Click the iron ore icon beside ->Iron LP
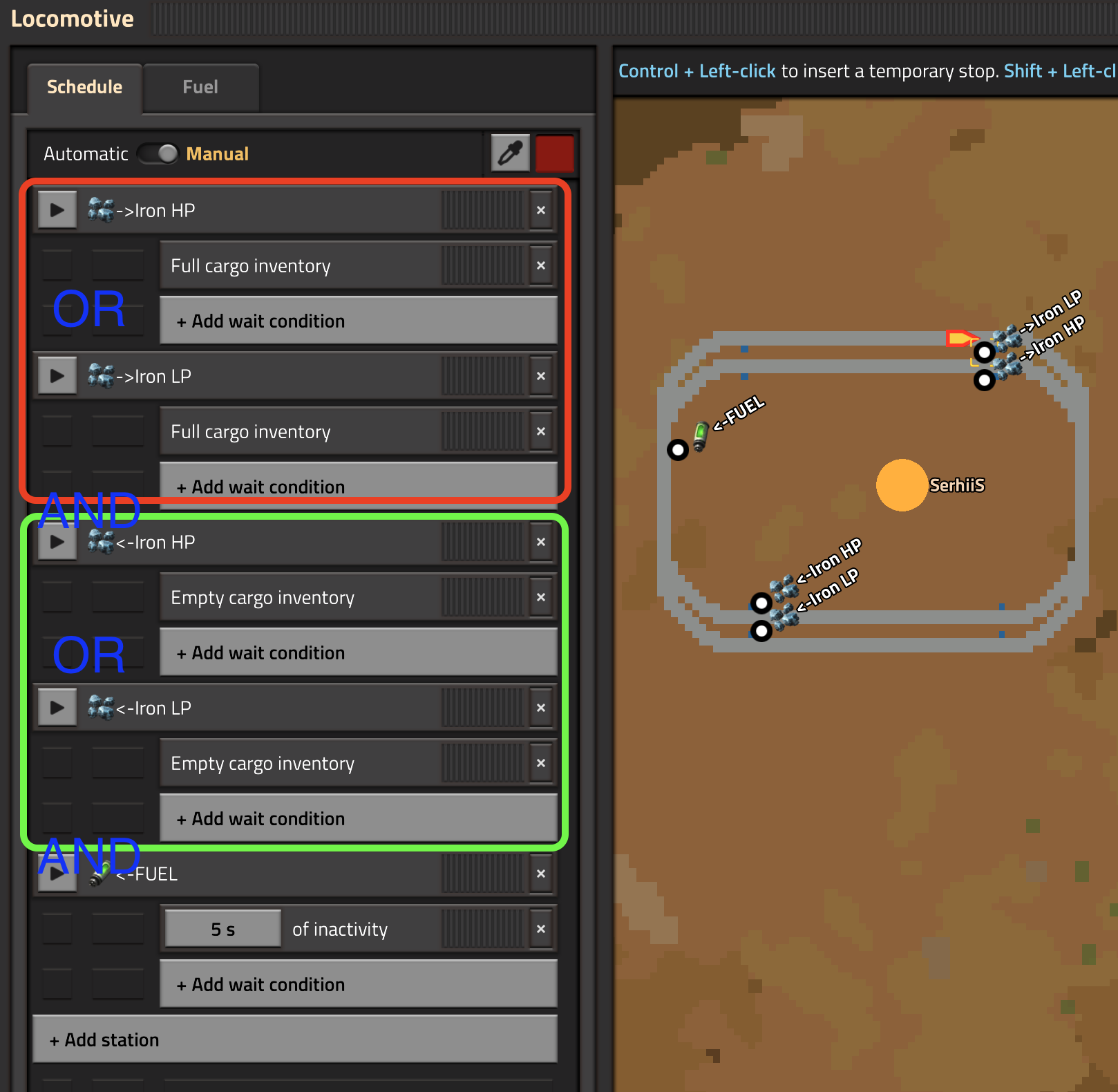This screenshot has width=1118, height=1092. coord(101,375)
